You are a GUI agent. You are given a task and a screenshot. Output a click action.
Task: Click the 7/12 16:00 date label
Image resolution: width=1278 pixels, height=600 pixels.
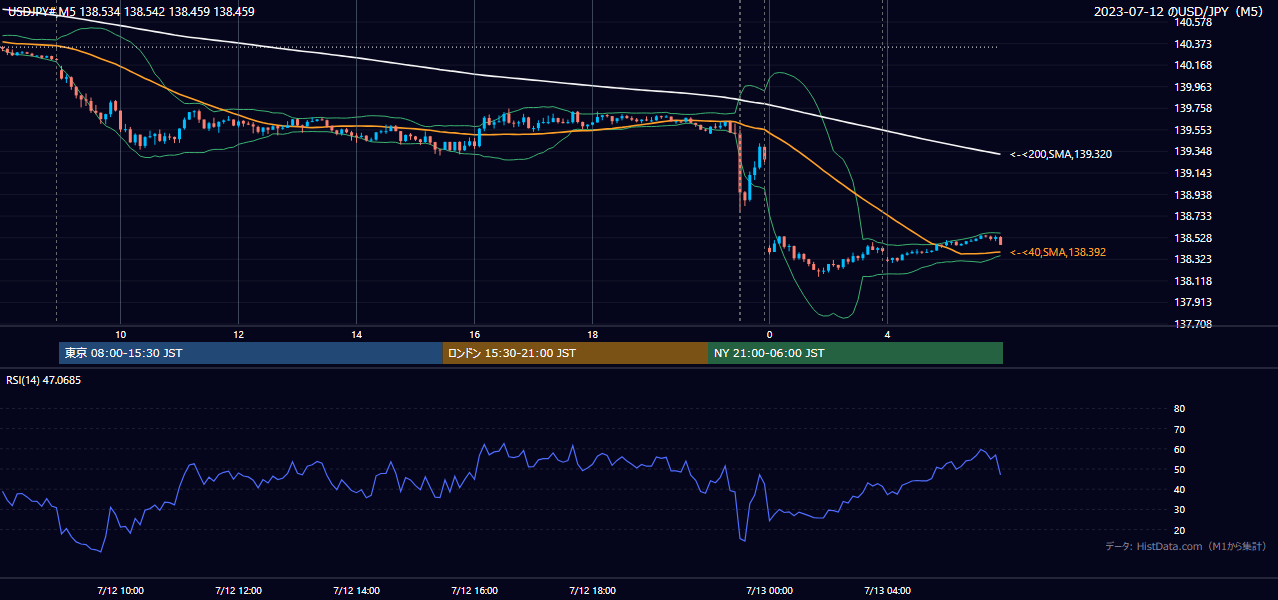(x=474, y=591)
